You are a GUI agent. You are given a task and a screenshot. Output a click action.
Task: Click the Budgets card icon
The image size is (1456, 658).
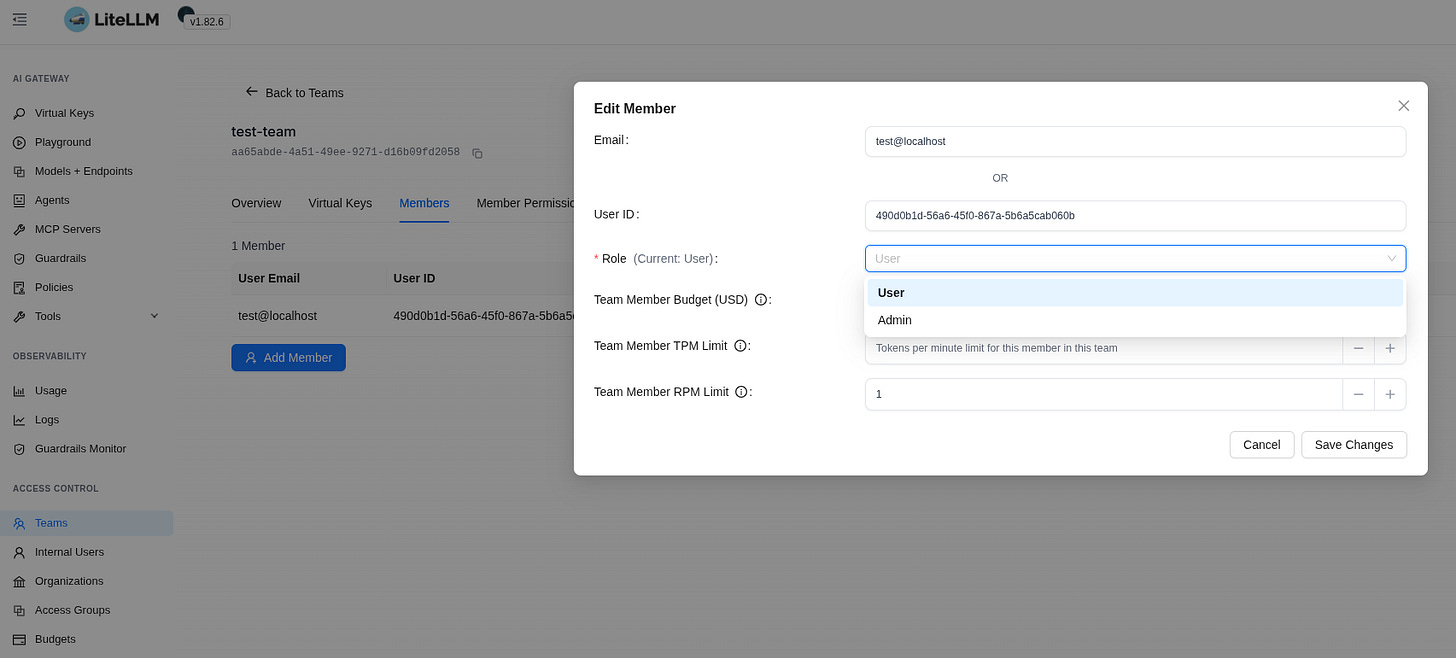point(19,639)
